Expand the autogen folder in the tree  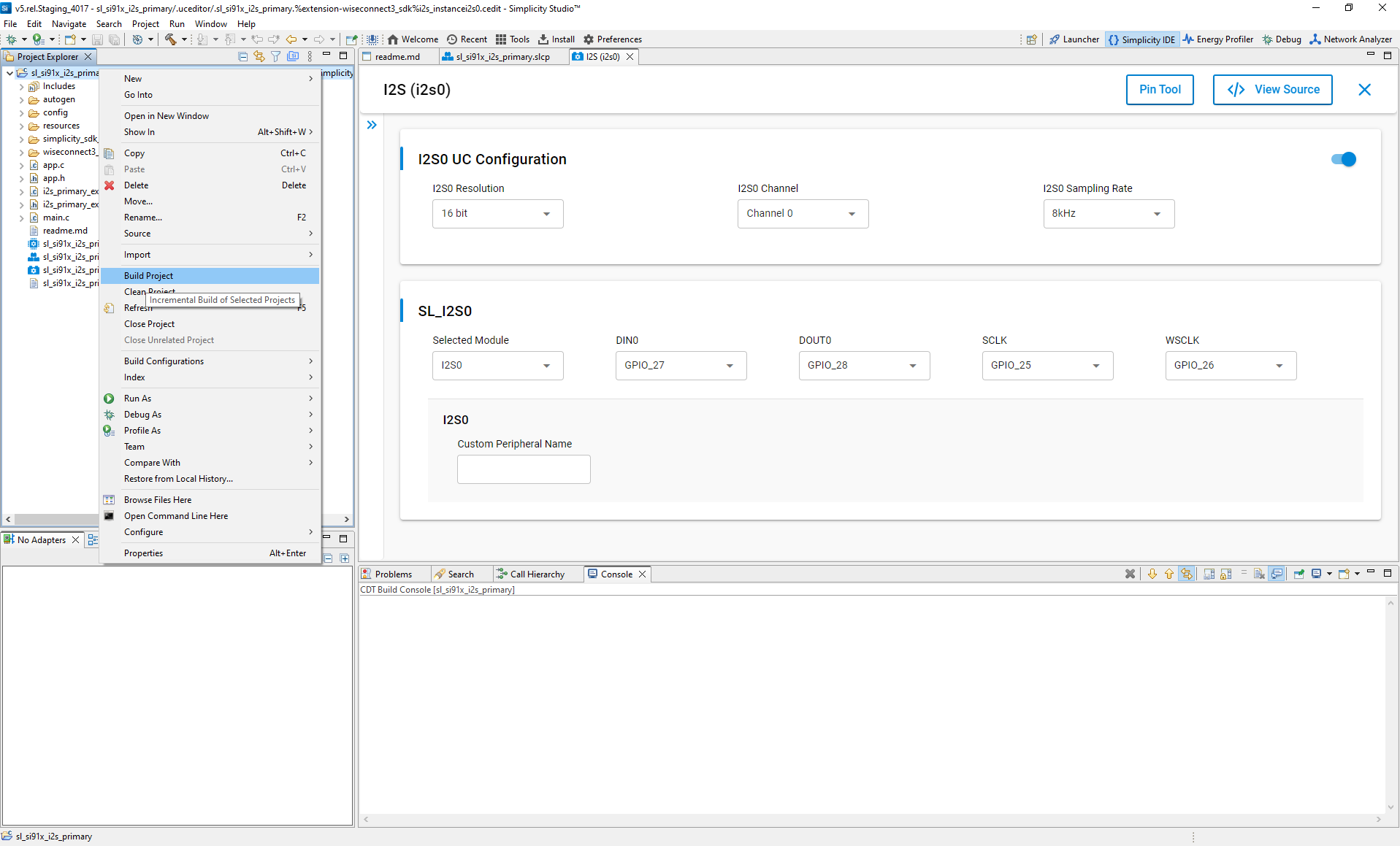[x=21, y=100]
